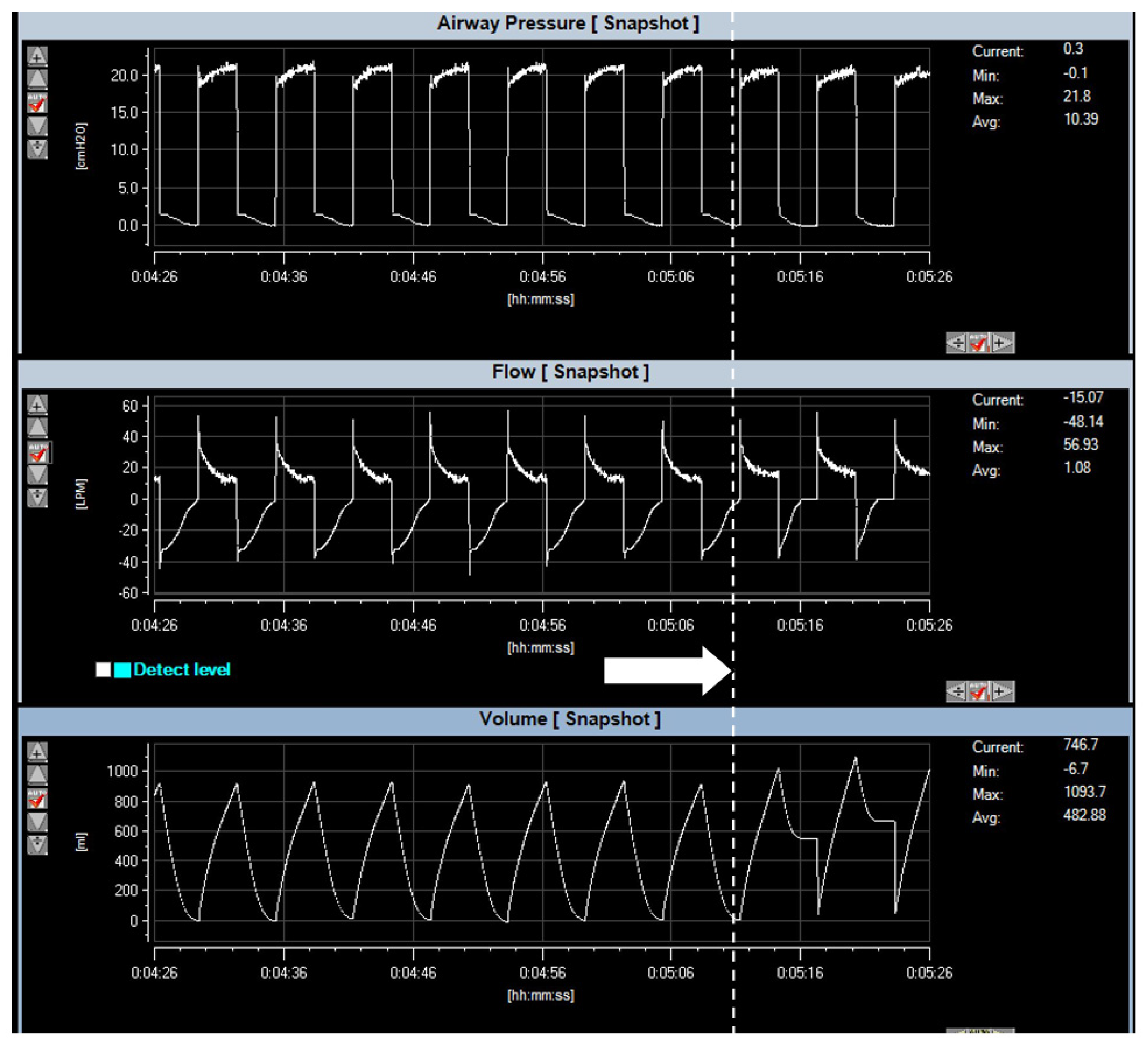Select the Volume [ Snapshot ] title bar
Viewport: 1148px width, 1047px height.
coord(569,719)
